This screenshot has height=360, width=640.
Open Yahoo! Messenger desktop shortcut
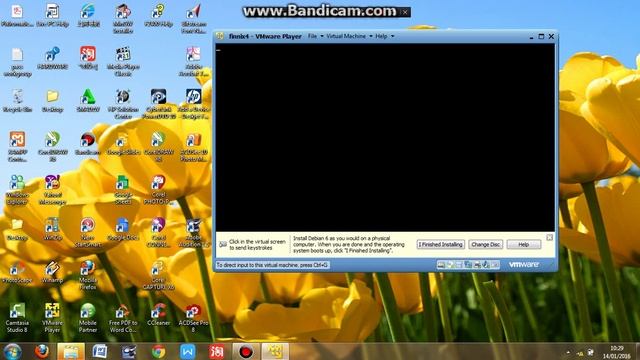click(52, 189)
